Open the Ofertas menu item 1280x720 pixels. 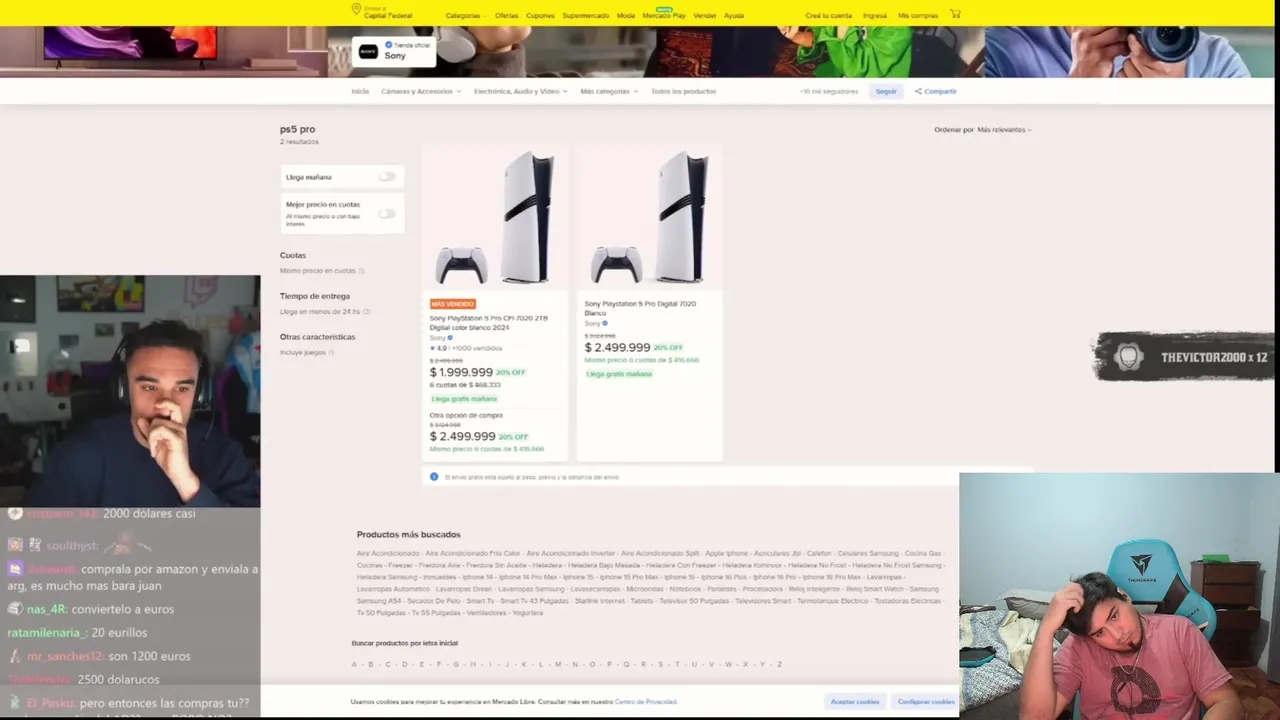pyautogui.click(x=506, y=16)
